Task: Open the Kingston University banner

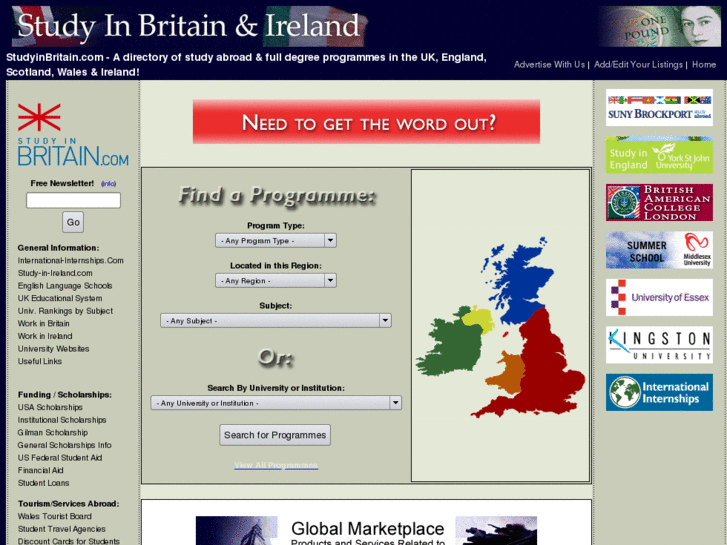Action: pyautogui.click(x=659, y=345)
